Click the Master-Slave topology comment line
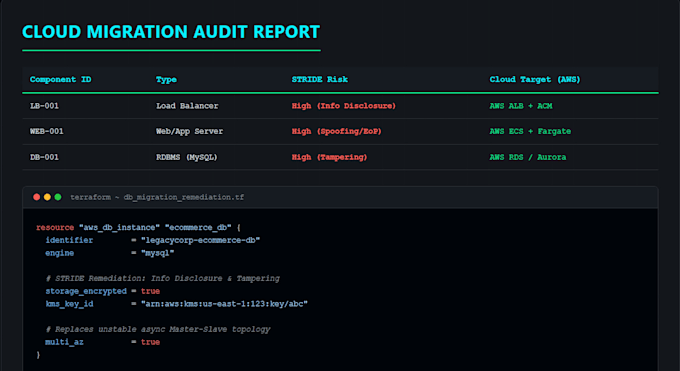Image resolution: width=680 pixels, height=371 pixels. click(158, 329)
